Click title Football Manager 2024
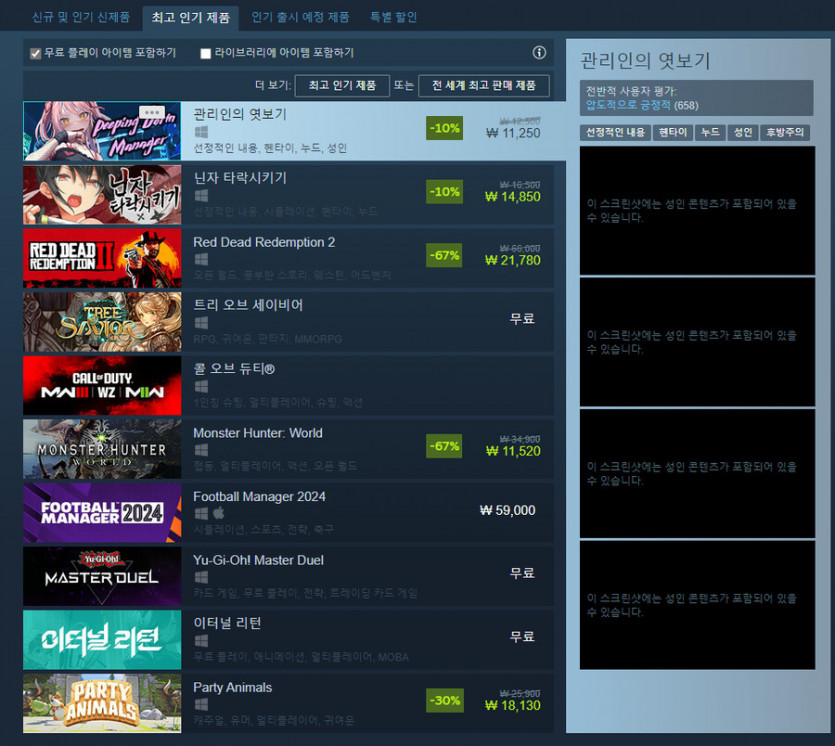The image size is (835, 746). click(259, 496)
